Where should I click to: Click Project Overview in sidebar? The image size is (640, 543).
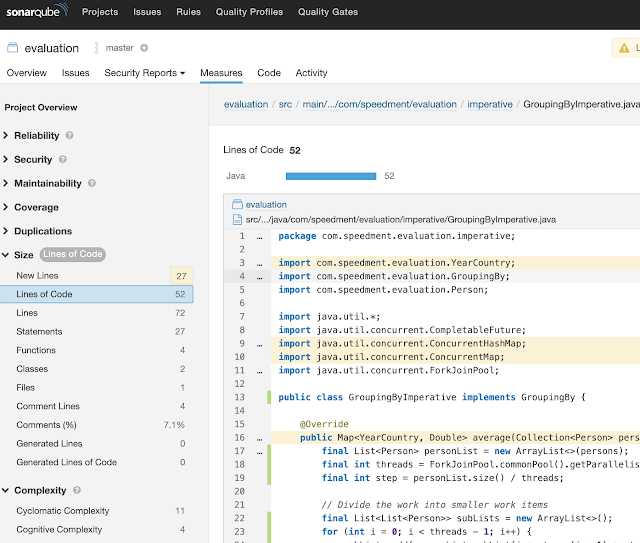pyautogui.click(x=41, y=107)
